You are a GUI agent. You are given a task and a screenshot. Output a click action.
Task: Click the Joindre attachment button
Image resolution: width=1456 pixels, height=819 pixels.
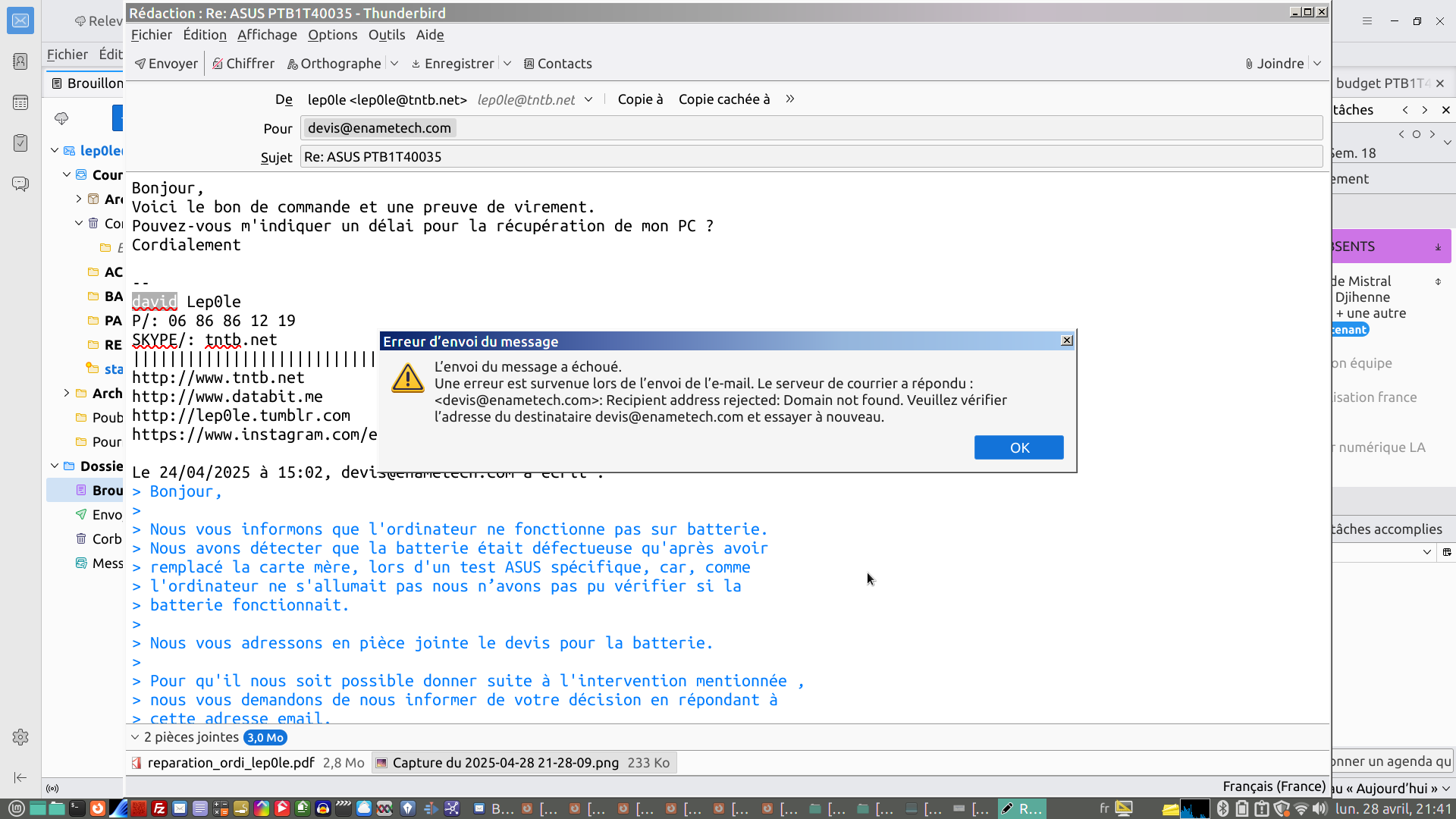pos(1274,64)
